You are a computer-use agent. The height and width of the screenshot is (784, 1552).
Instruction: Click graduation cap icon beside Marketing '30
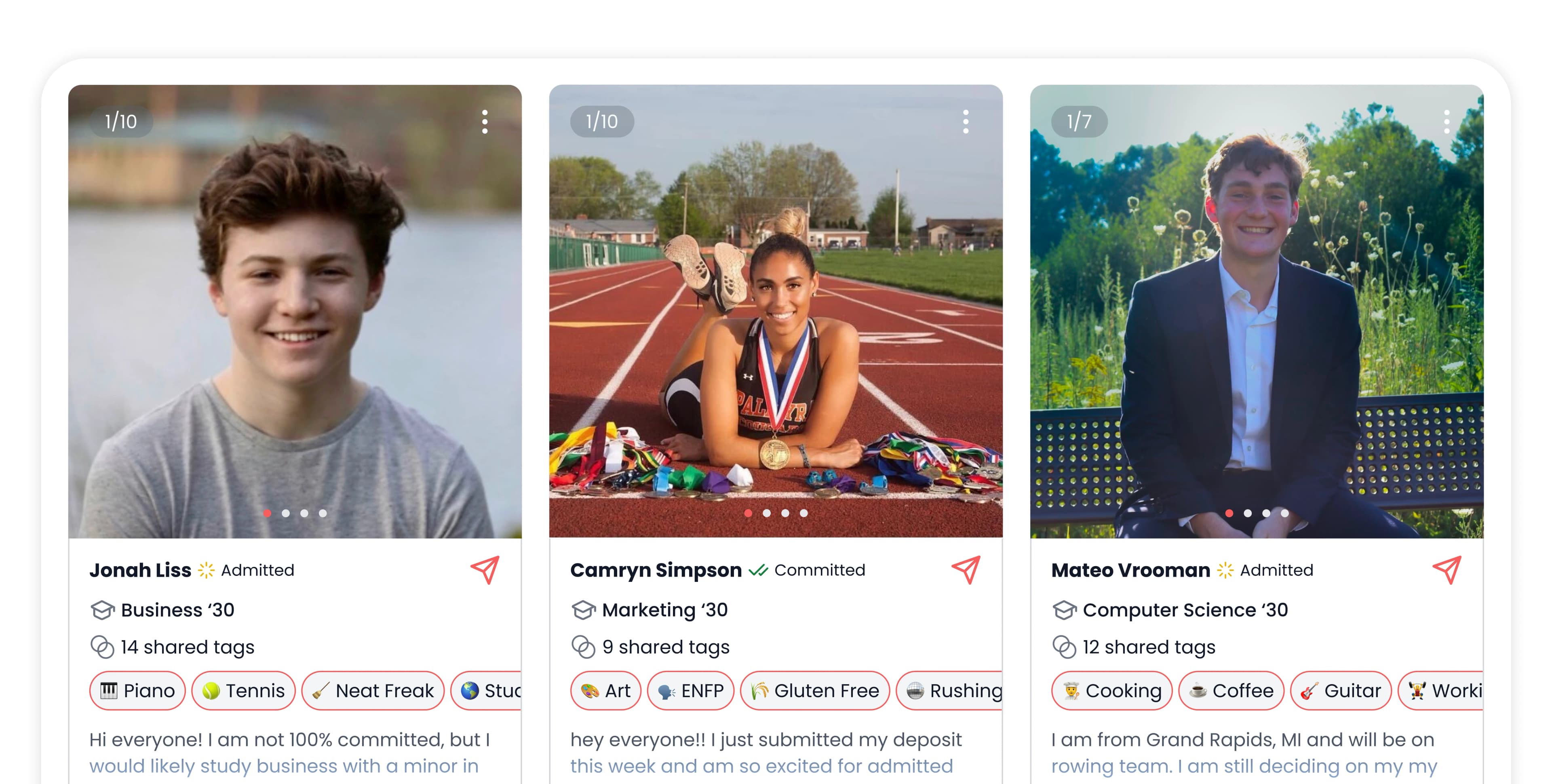[583, 610]
